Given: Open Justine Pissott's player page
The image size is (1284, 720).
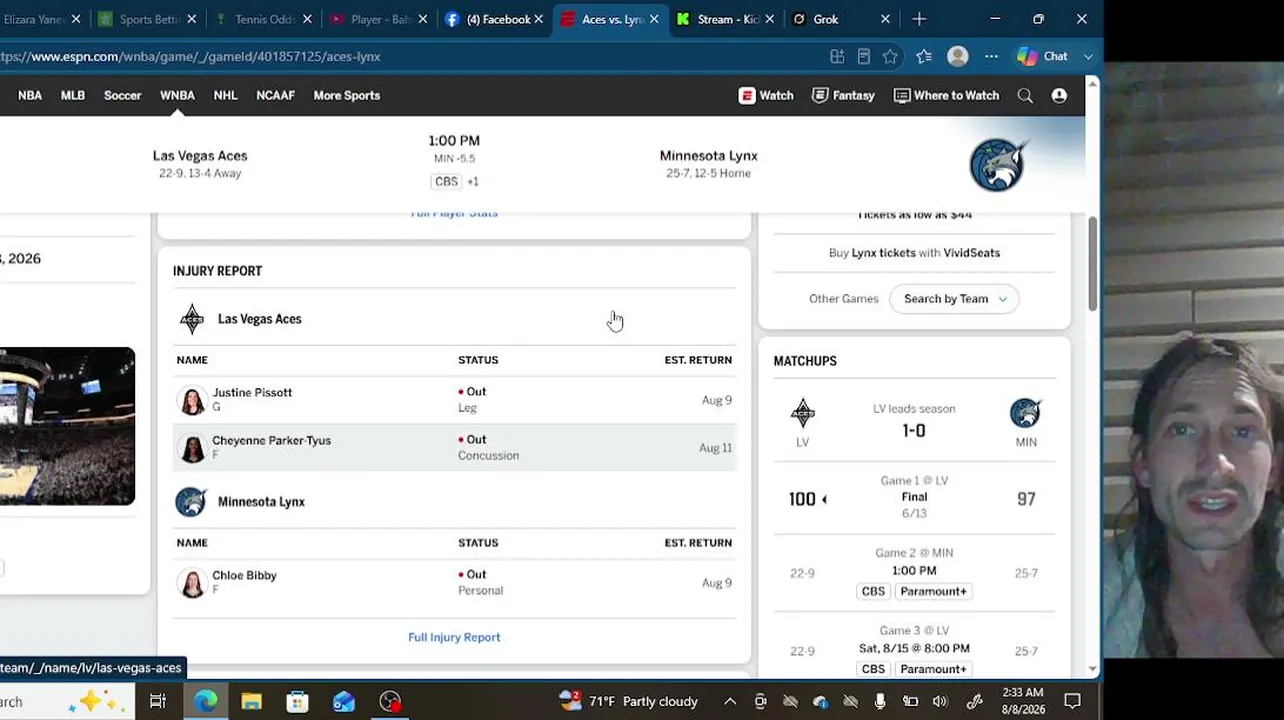Looking at the screenshot, I should pyautogui.click(x=252, y=393).
